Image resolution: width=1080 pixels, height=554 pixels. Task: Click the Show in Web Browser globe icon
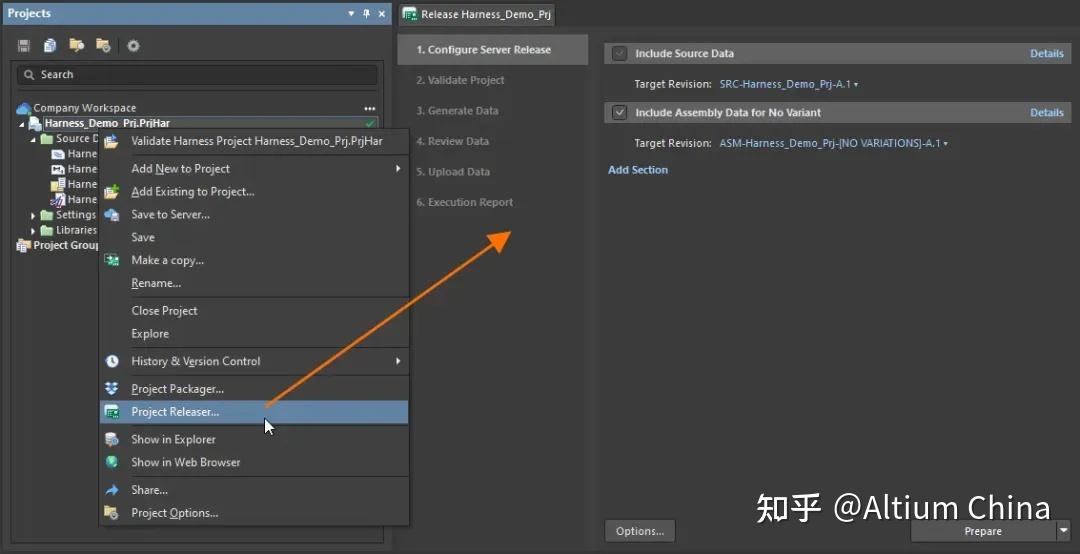pyautogui.click(x=112, y=462)
